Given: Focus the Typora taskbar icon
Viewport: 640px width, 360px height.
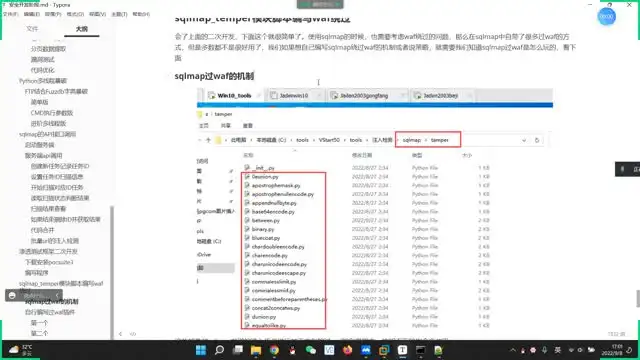Looking at the screenshot, I should coord(402,350).
